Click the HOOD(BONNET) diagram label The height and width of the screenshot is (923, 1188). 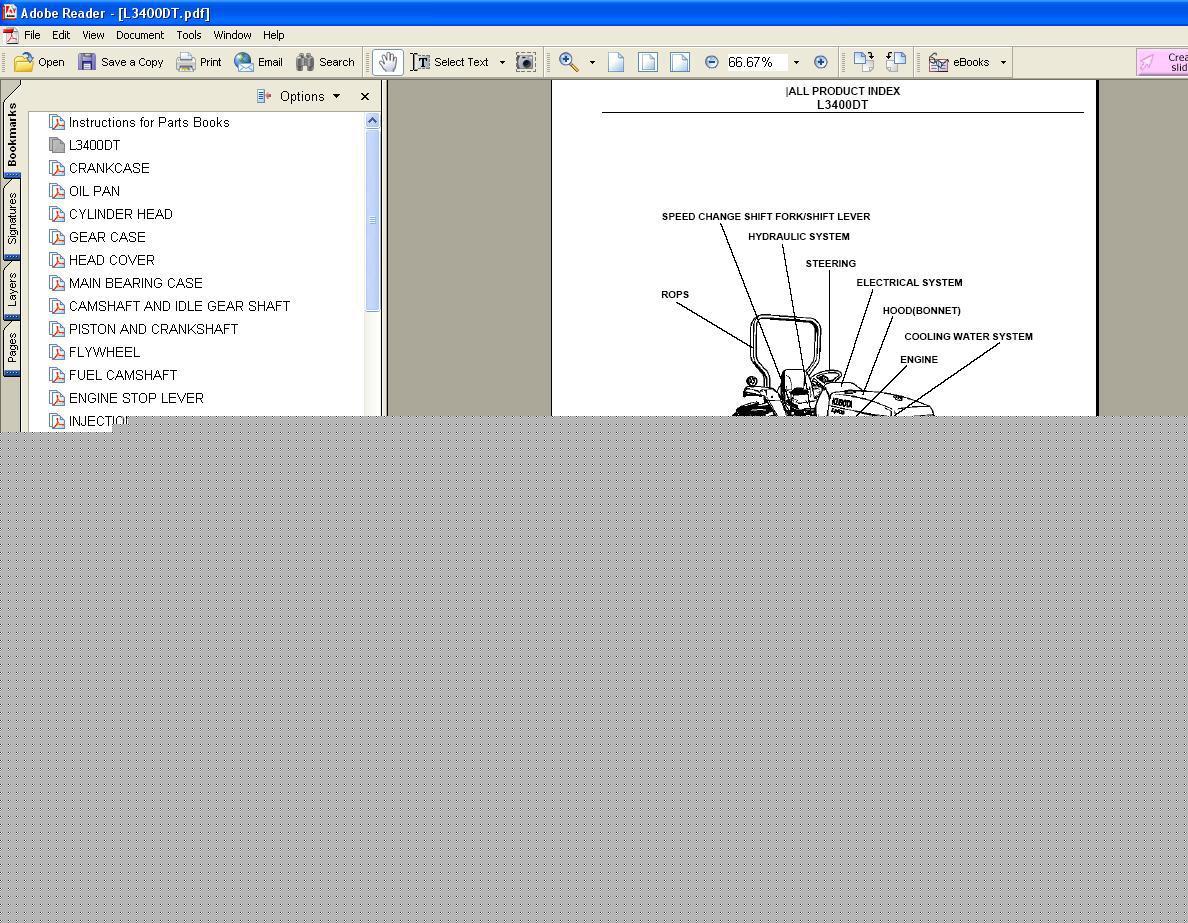(921, 311)
